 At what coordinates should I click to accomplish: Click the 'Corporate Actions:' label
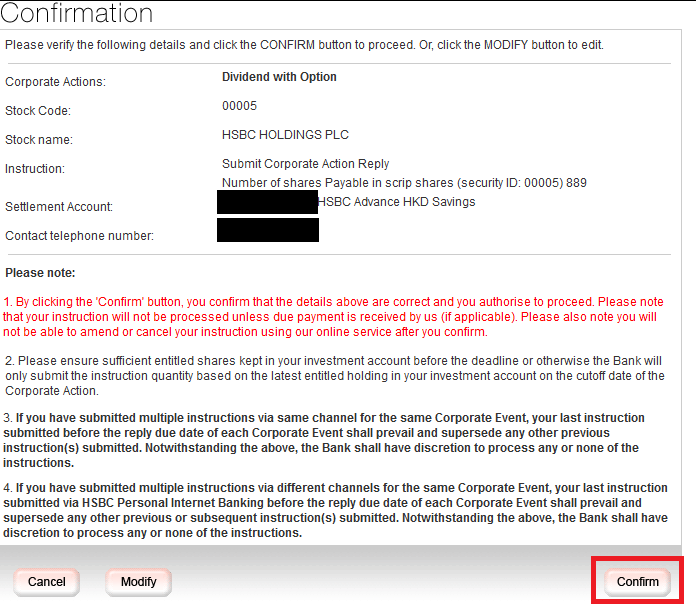pos(55,82)
